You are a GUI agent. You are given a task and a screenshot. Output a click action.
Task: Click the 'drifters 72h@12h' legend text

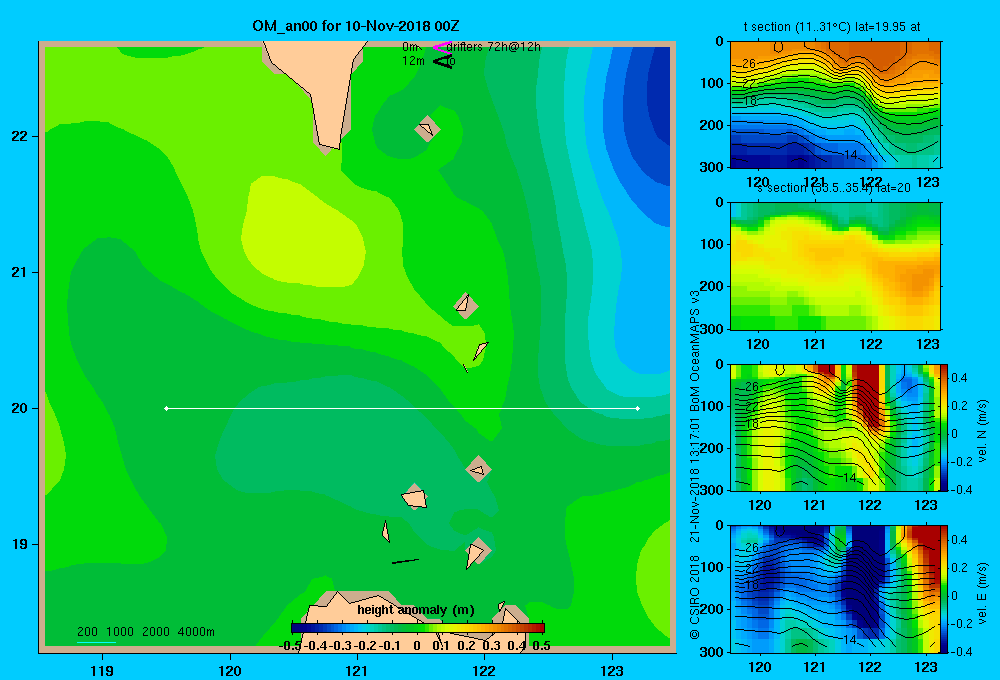pos(493,47)
